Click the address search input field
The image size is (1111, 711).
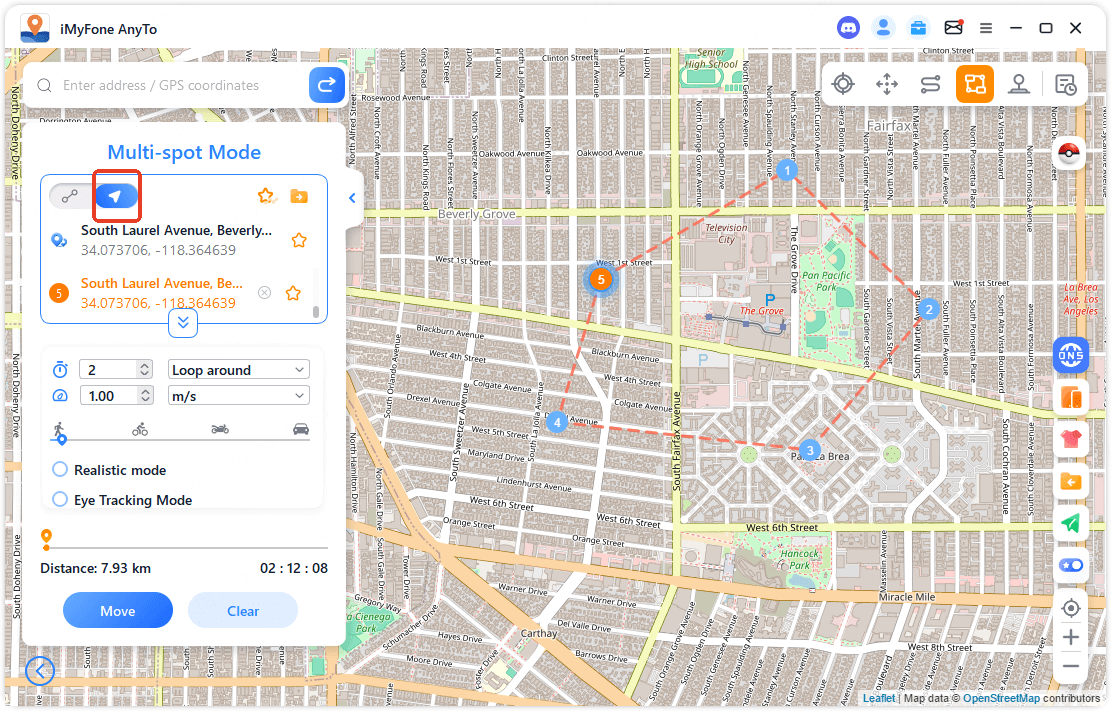(180, 86)
